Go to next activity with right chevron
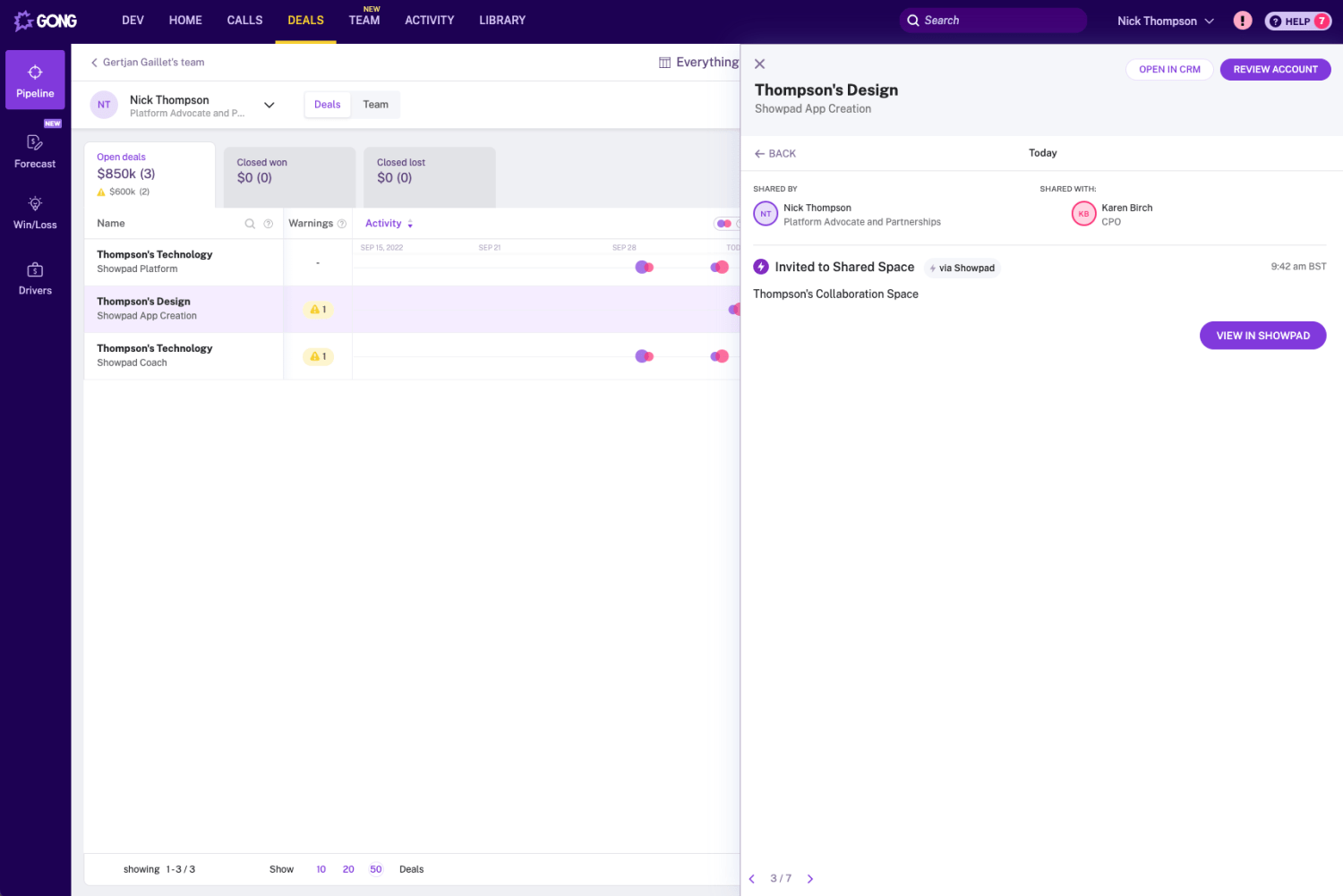1343x896 pixels. [810, 879]
